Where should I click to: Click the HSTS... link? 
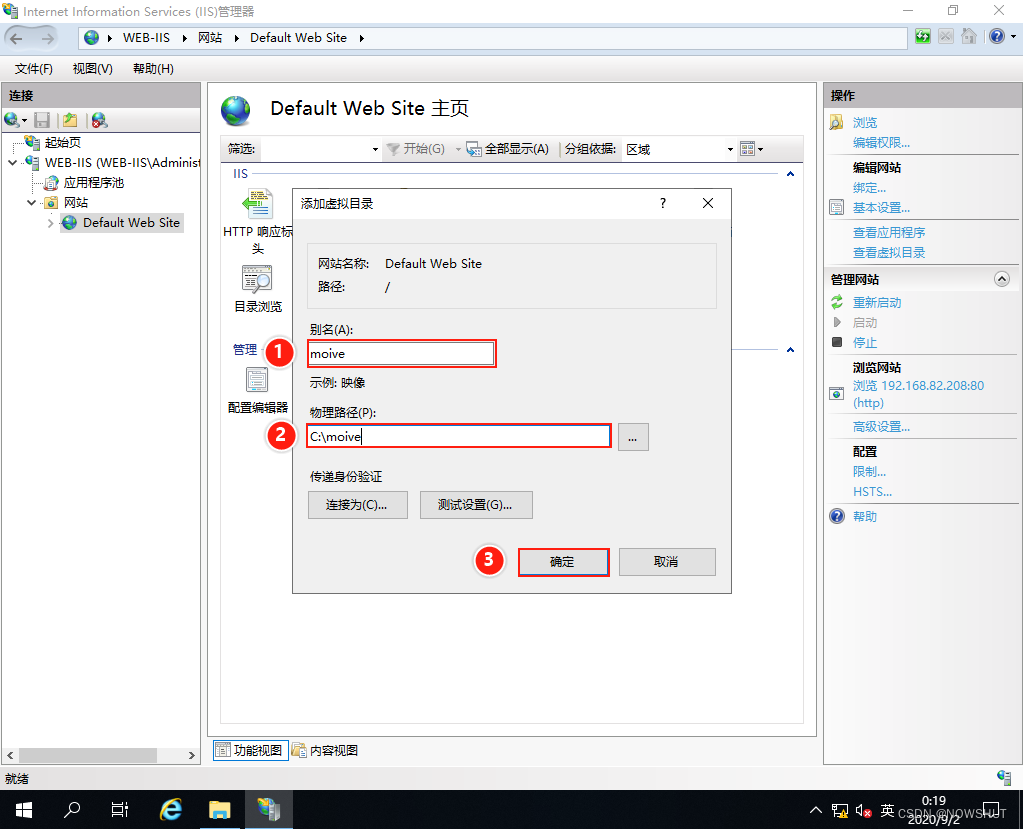coord(872,492)
